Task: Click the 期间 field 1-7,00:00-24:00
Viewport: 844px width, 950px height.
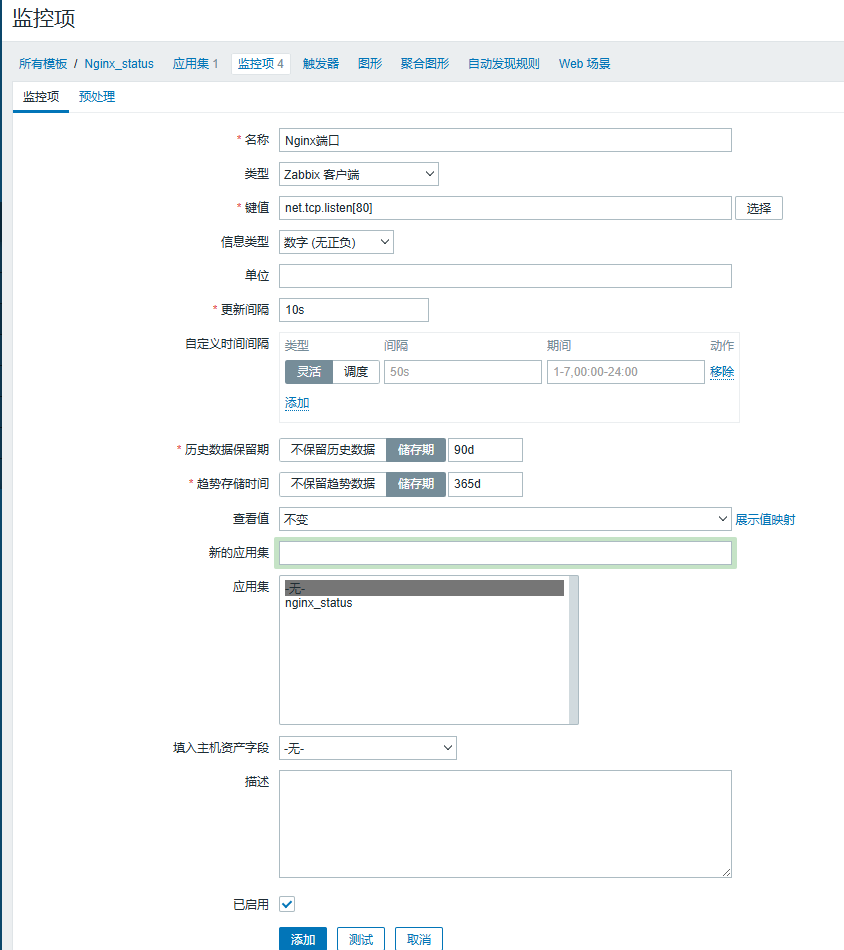Action: 626,371
